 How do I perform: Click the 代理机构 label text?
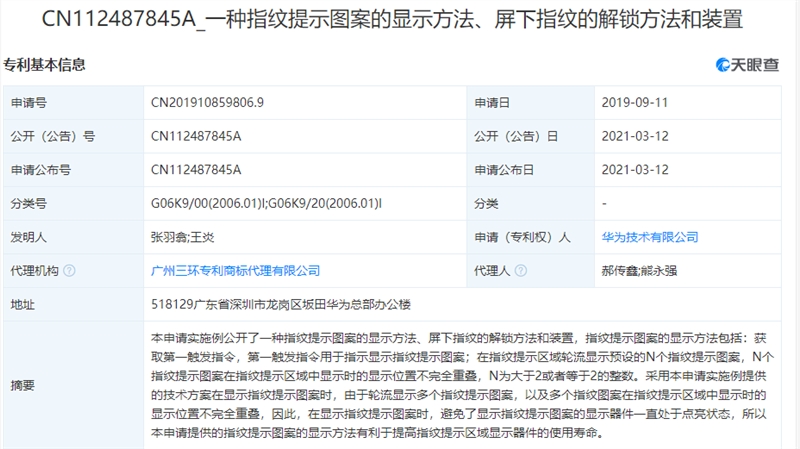[35, 271]
